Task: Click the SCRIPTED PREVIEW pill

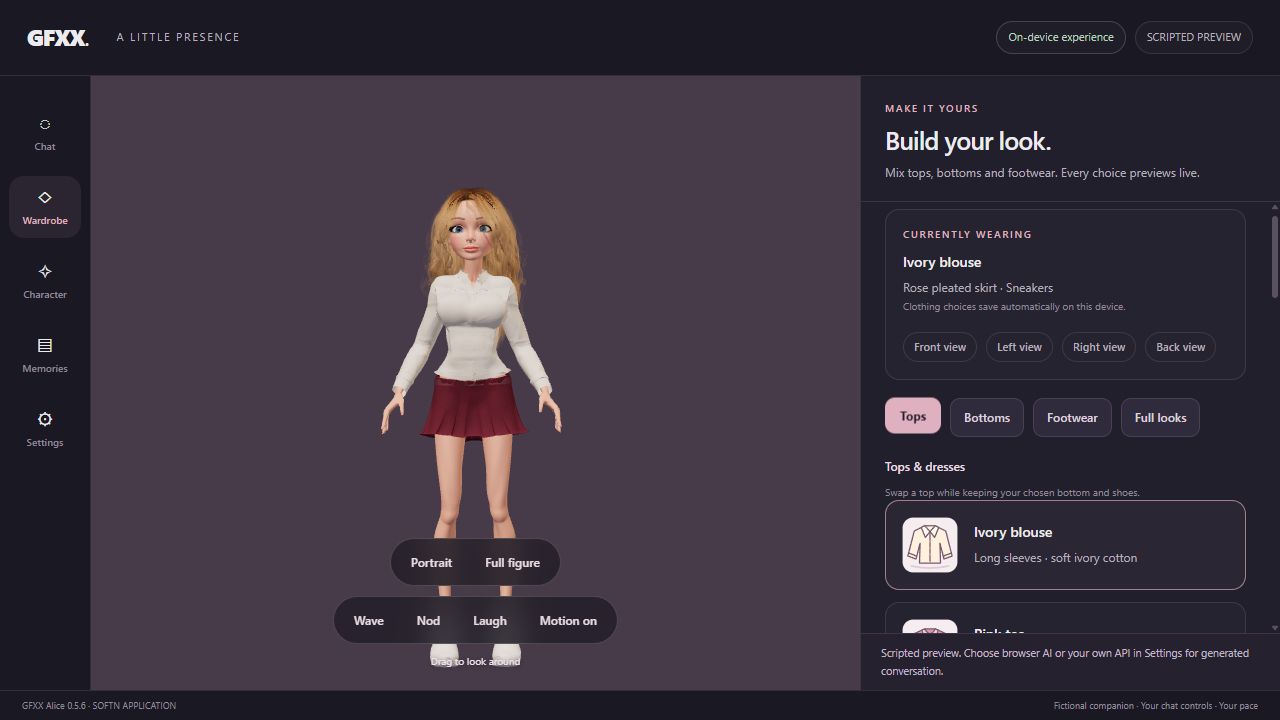Action: [x=1194, y=37]
